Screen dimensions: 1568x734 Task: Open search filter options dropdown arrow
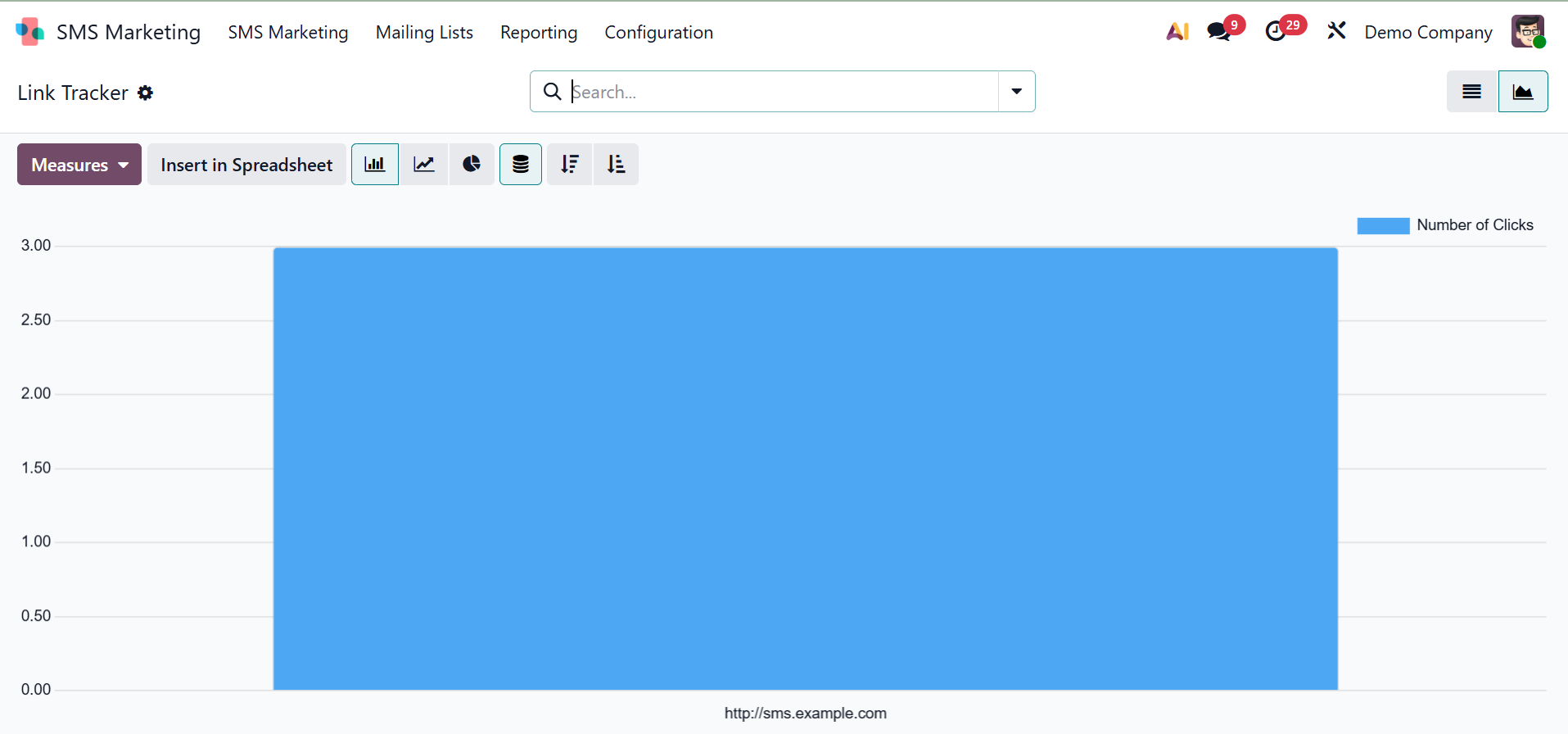pyautogui.click(x=1016, y=92)
